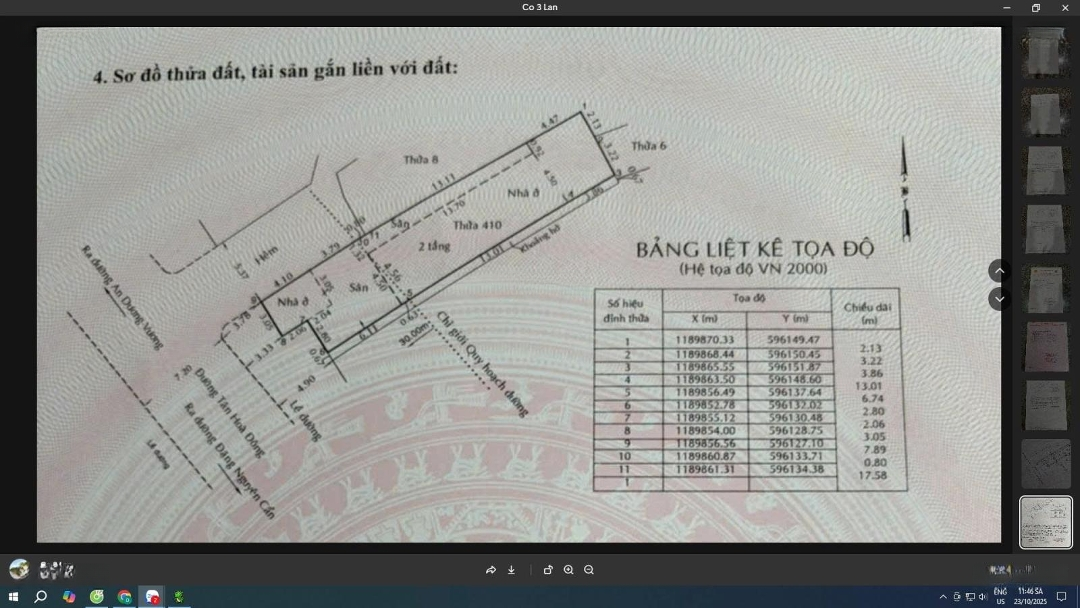This screenshot has height=608, width=1080.
Task: Click the clock showing 11:46 SA
Action: [x=1030, y=596]
